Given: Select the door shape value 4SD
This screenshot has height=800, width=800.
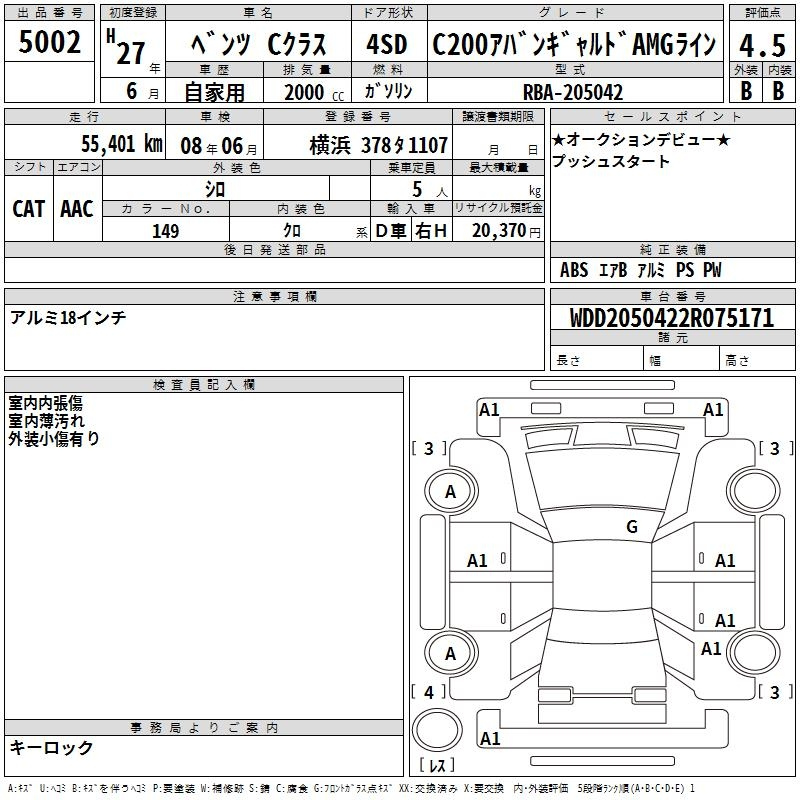Looking at the screenshot, I should pyautogui.click(x=387, y=44).
